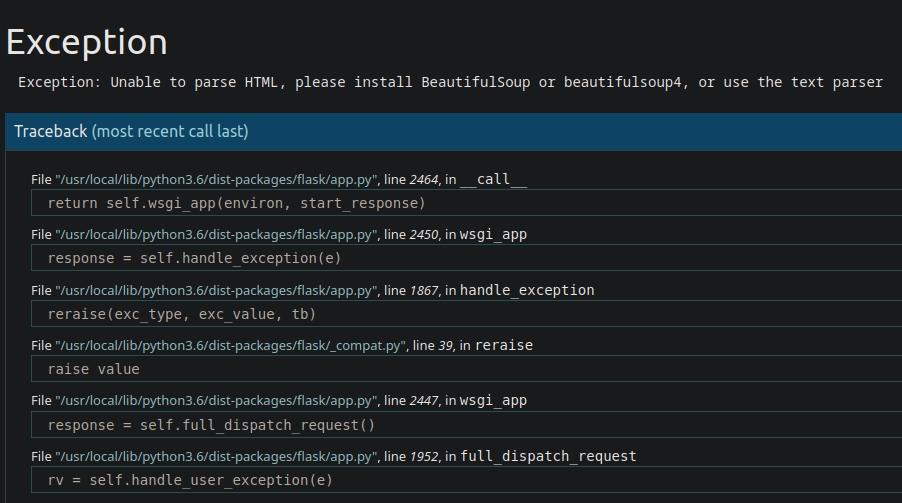Select the app.py file path on line 1867
This screenshot has width=902, height=503.
coord(217,291)
